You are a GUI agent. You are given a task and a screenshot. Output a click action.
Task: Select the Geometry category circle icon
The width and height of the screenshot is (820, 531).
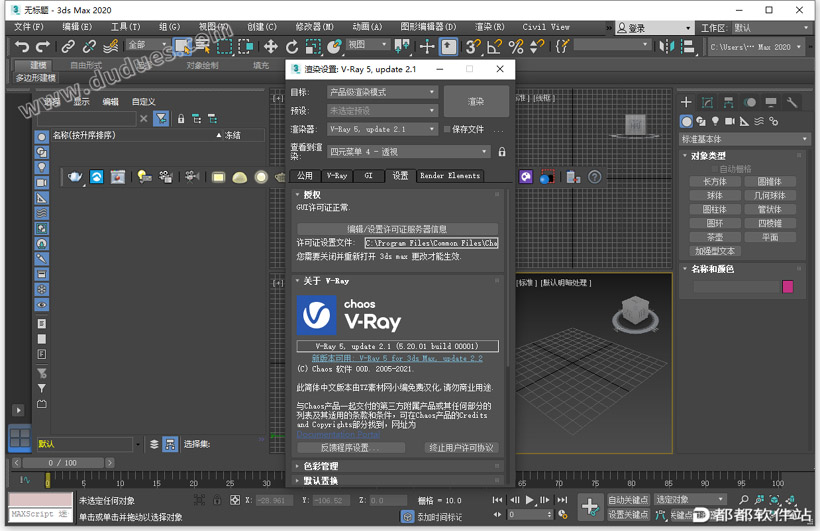pos(686,121)
